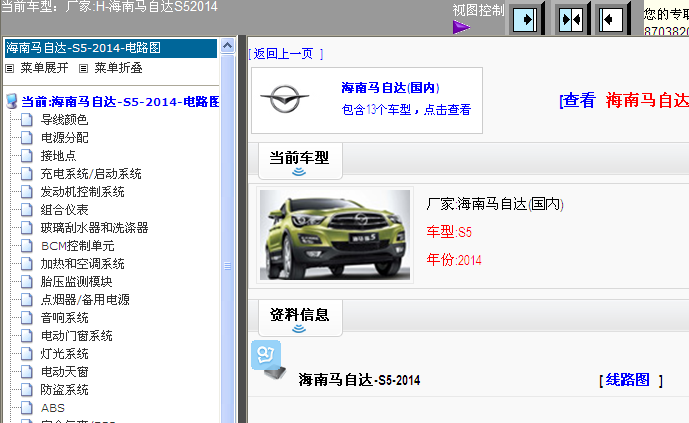Switch to the 当前车型 tab
Screen dimensions: 689x423
tap(300, 160)
